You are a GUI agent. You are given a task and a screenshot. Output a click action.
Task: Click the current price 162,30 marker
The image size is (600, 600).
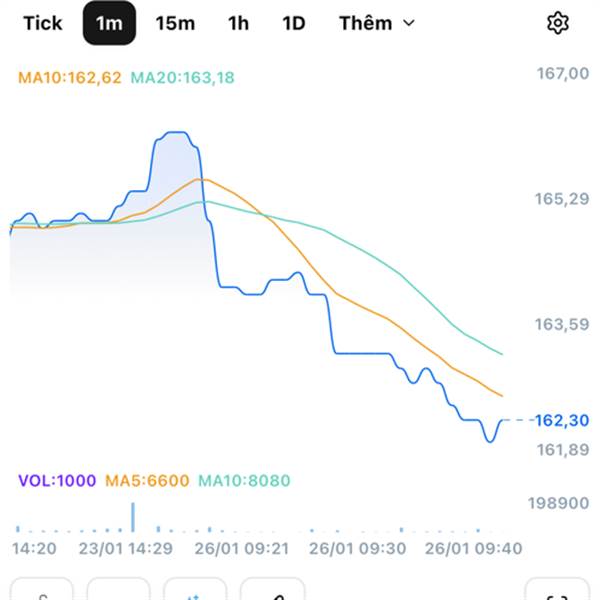click(x=561, y=421)
